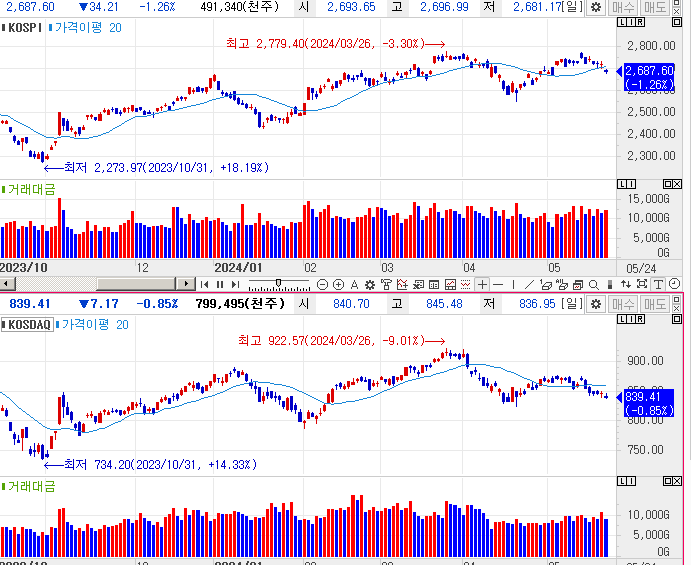The width and height of the screenshot is (691, 565).
Task: Click the horizontal scrollbar thumb
Action: click(x=137, y=284)
